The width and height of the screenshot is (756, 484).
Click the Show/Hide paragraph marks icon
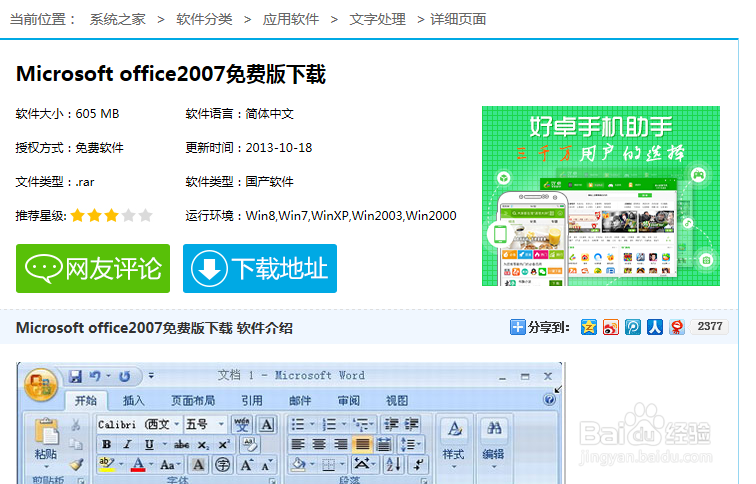coord(418,465)
